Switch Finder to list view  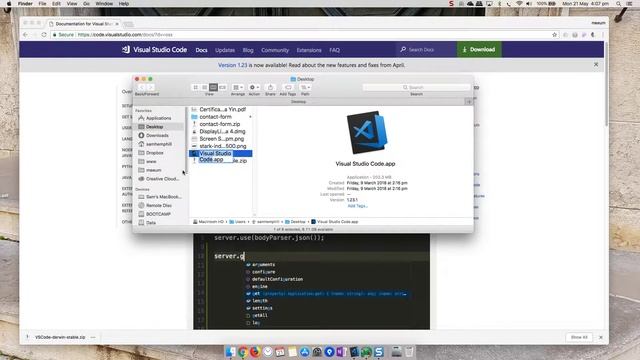204,87
